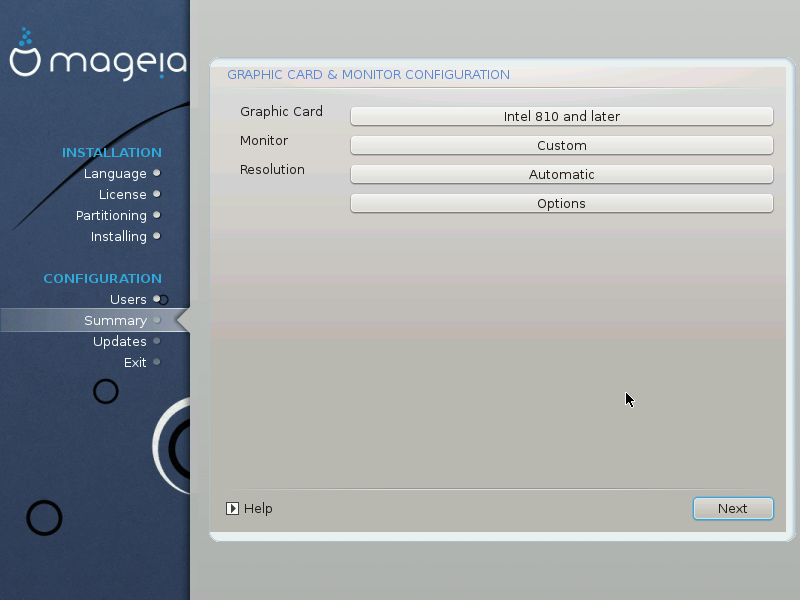Click the Mageia logo

click(x=98, y=55)
